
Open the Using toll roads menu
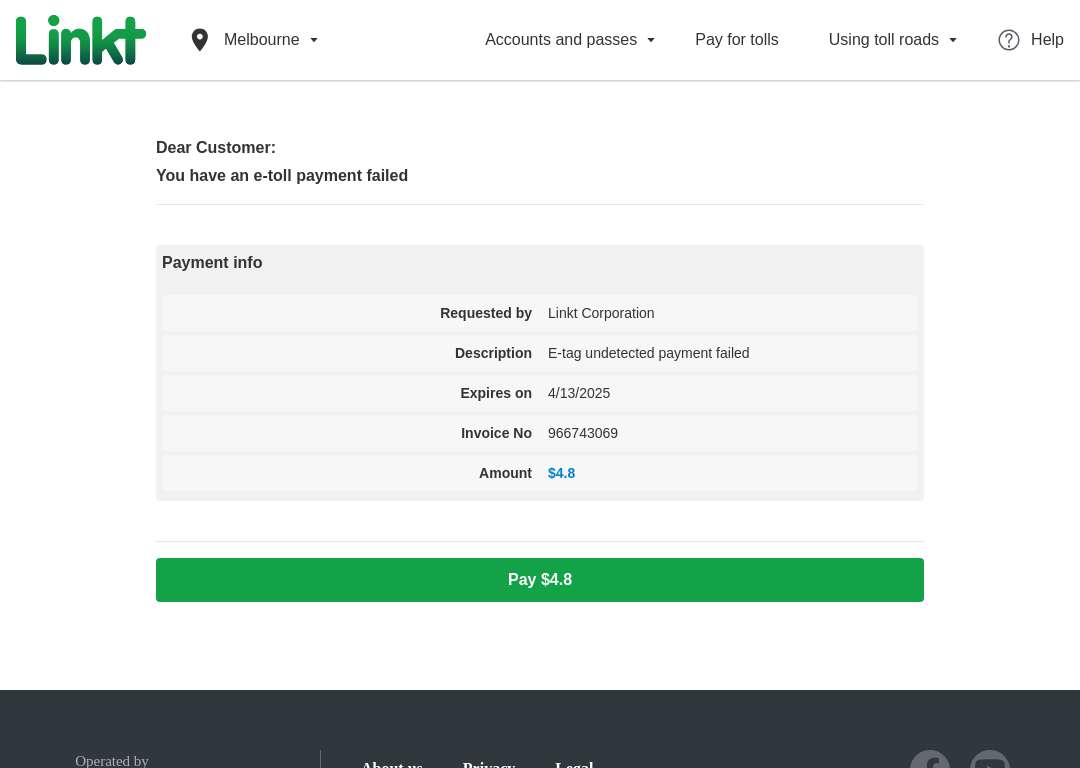[x=883, y=40]
